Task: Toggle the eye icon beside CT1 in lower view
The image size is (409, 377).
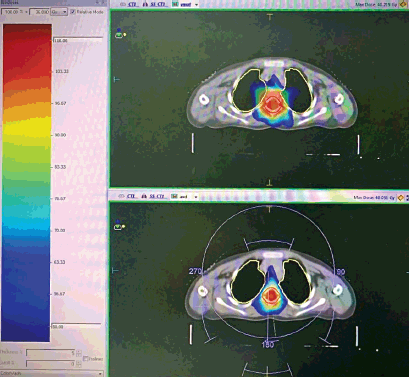Action: tap(122, 196)
